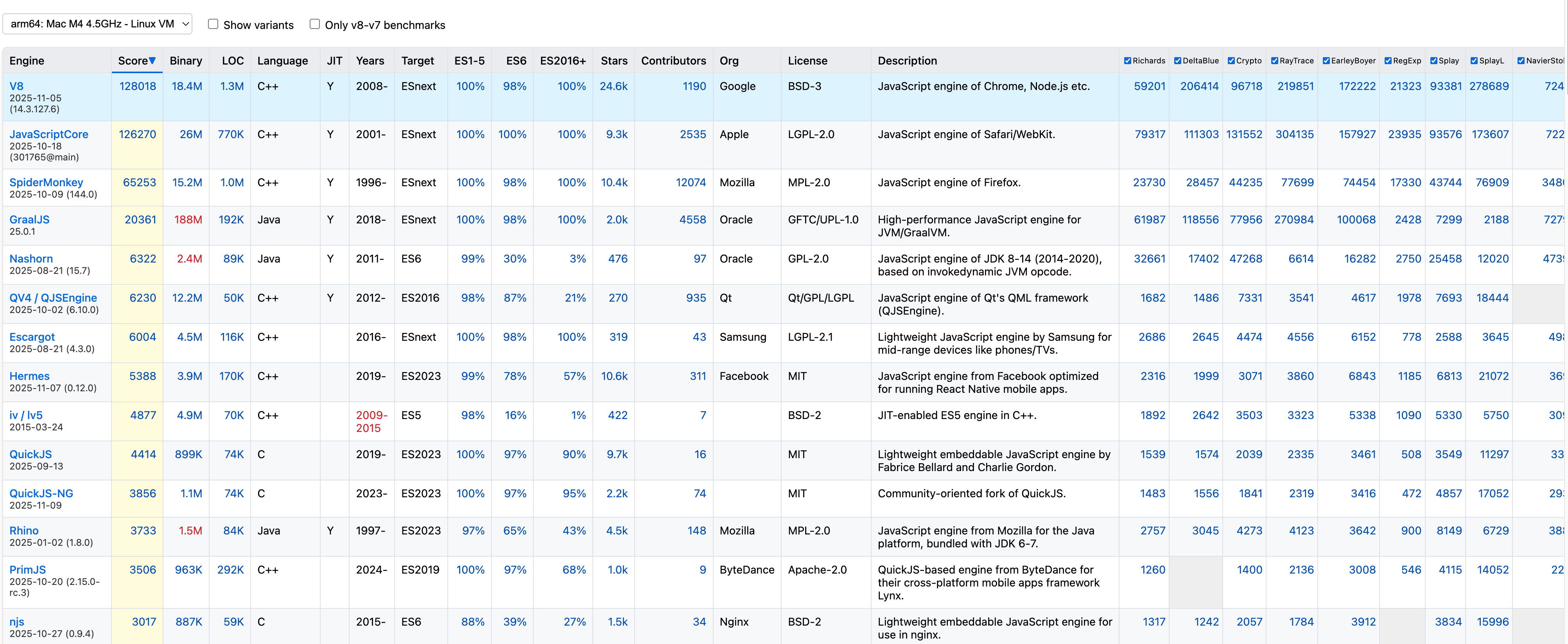Disable the Crypto benchmark checkbox
The height and width of the screenshot is (644, 1568).
1231,61
